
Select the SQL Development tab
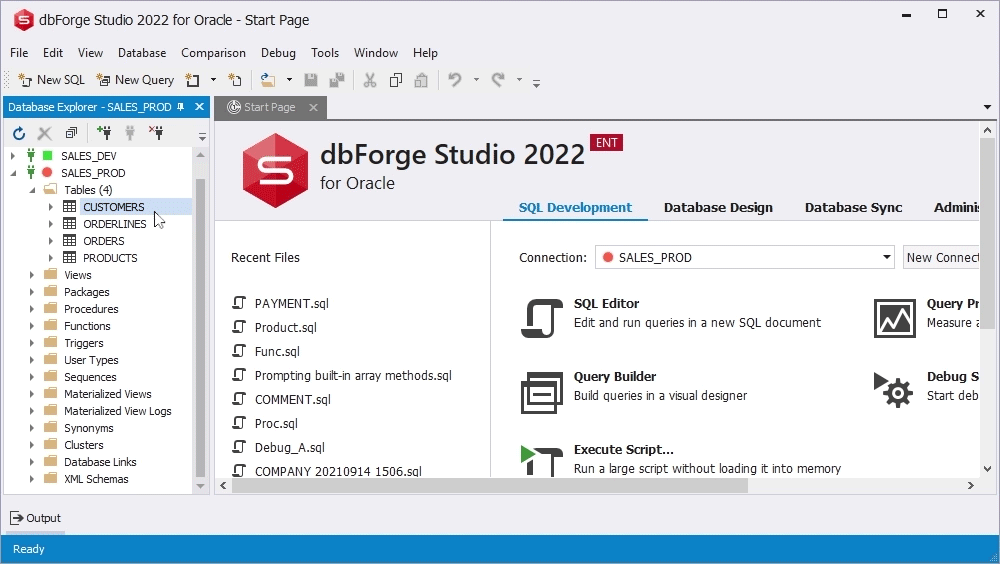[x=575, y=207]
